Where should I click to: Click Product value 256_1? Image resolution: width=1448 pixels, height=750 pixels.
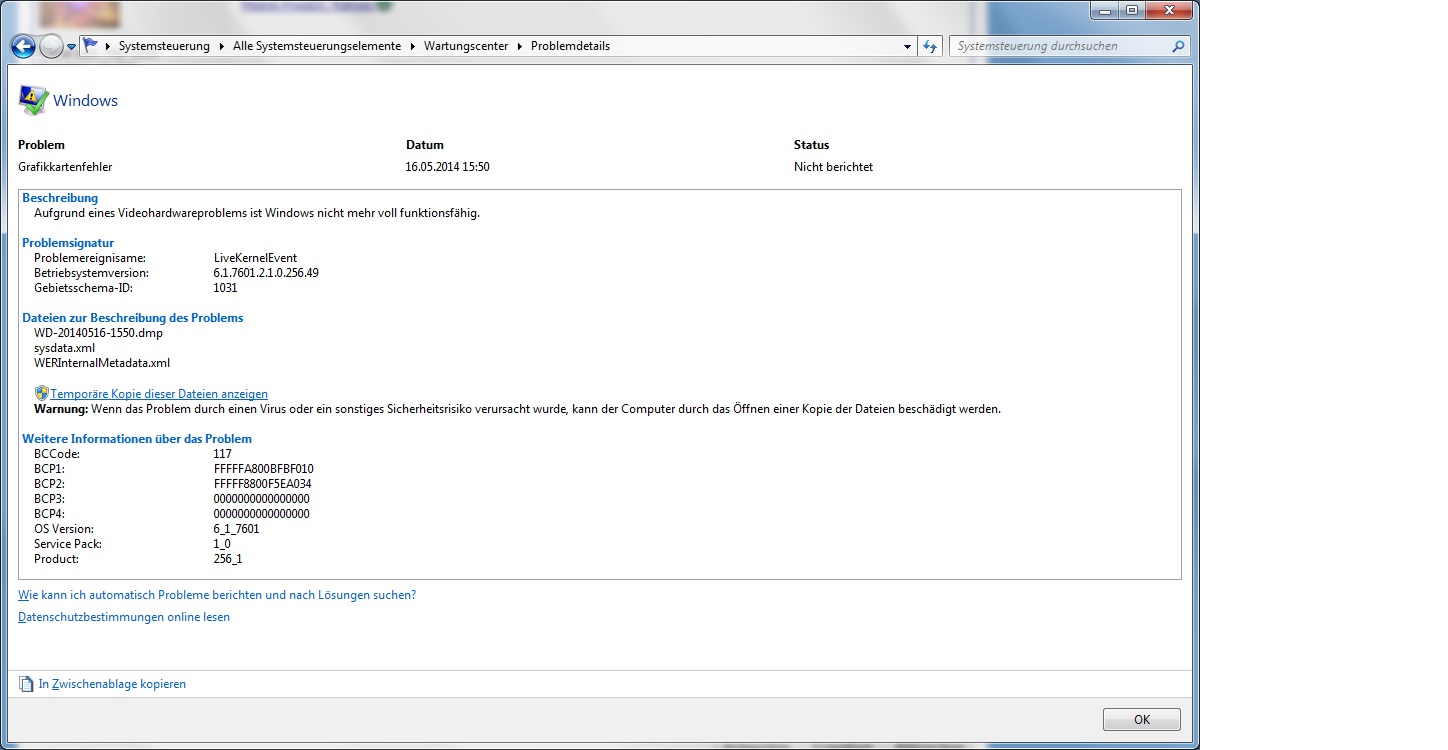click(x=227, y=559)
